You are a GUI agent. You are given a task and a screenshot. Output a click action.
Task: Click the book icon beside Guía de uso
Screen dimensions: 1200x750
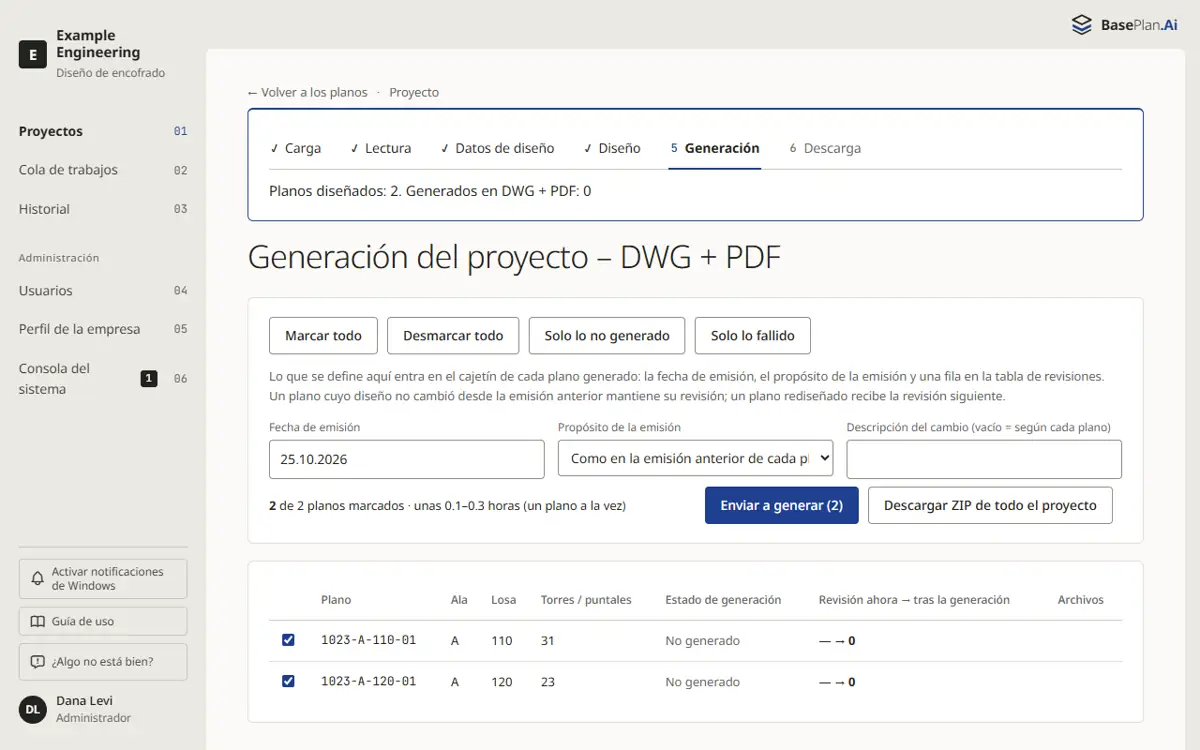(37, 621)
